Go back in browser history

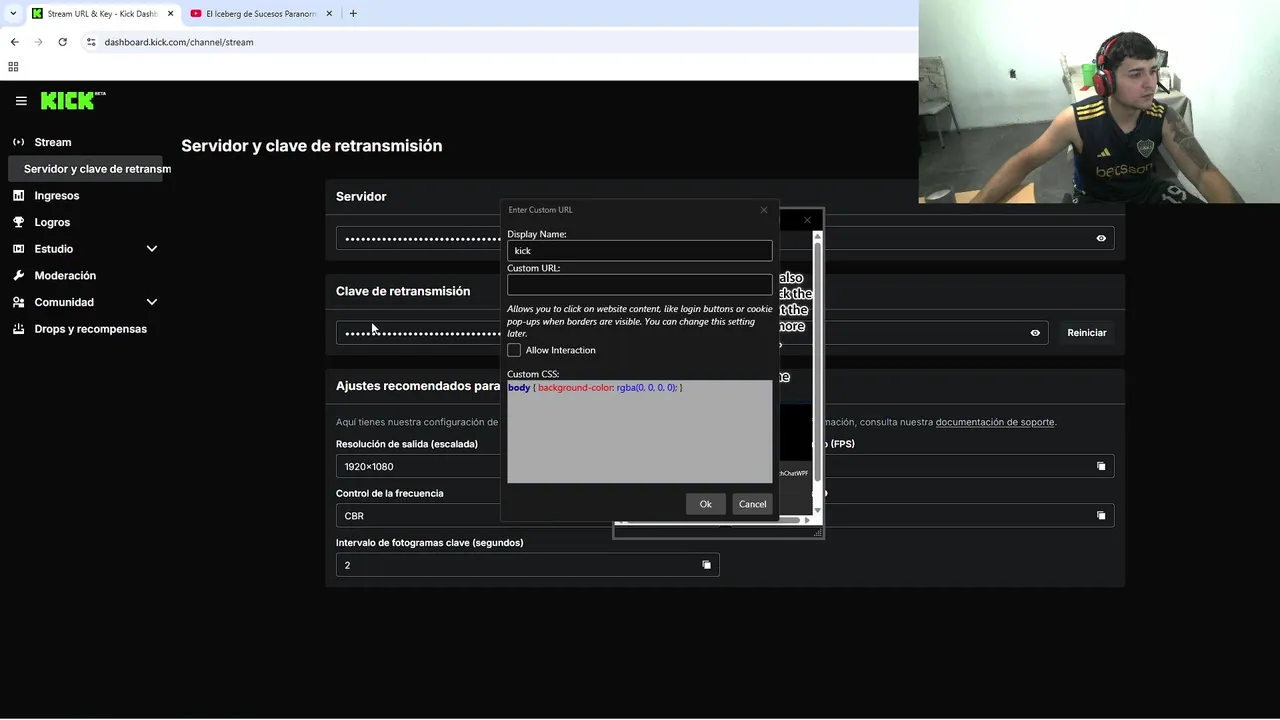pyautogui.click(x=14, y=42)
